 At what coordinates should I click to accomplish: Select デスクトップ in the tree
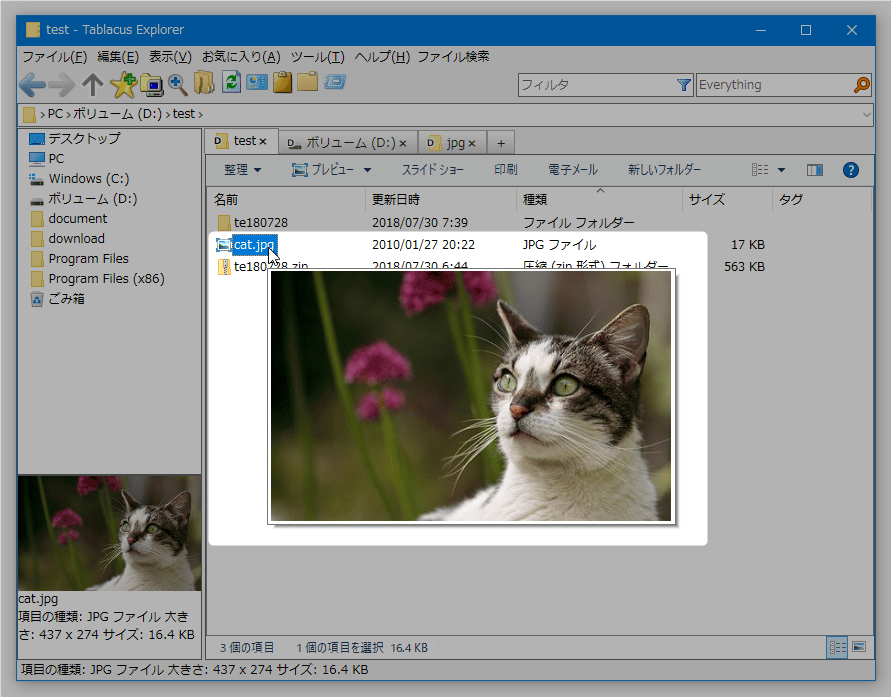point(84,139)
